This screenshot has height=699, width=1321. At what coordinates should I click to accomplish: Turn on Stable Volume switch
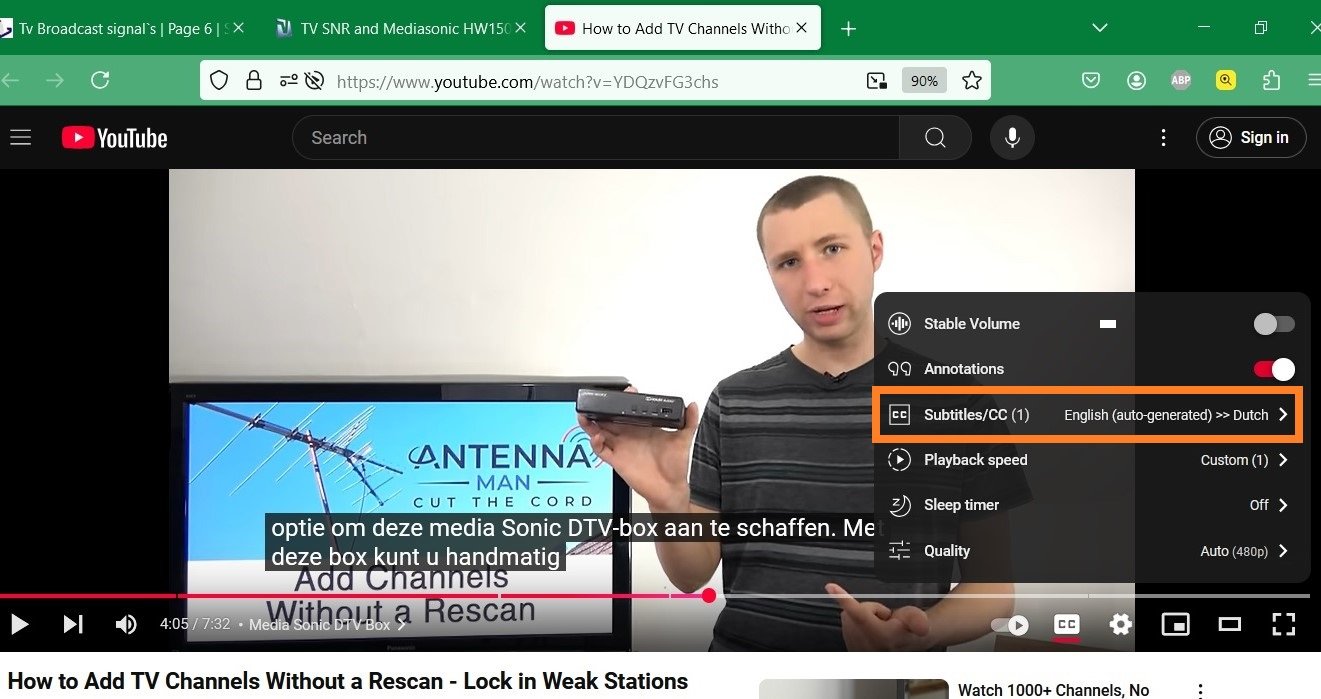click(x=1274, y=324)
